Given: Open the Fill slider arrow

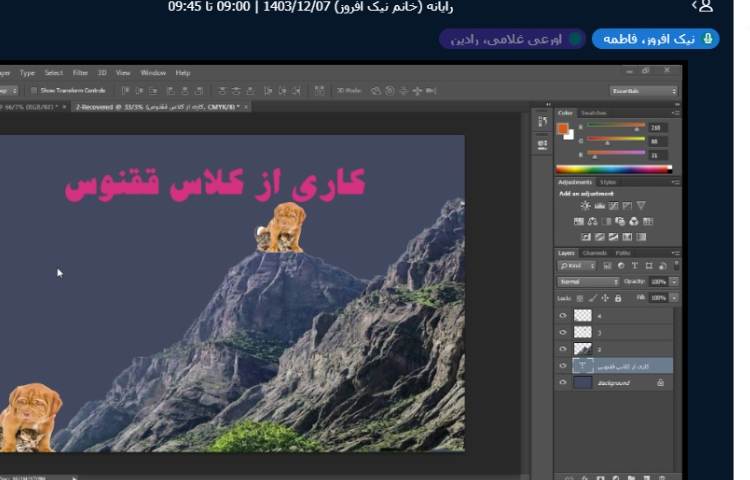Looking at the screenshot, I should (674, 298).
